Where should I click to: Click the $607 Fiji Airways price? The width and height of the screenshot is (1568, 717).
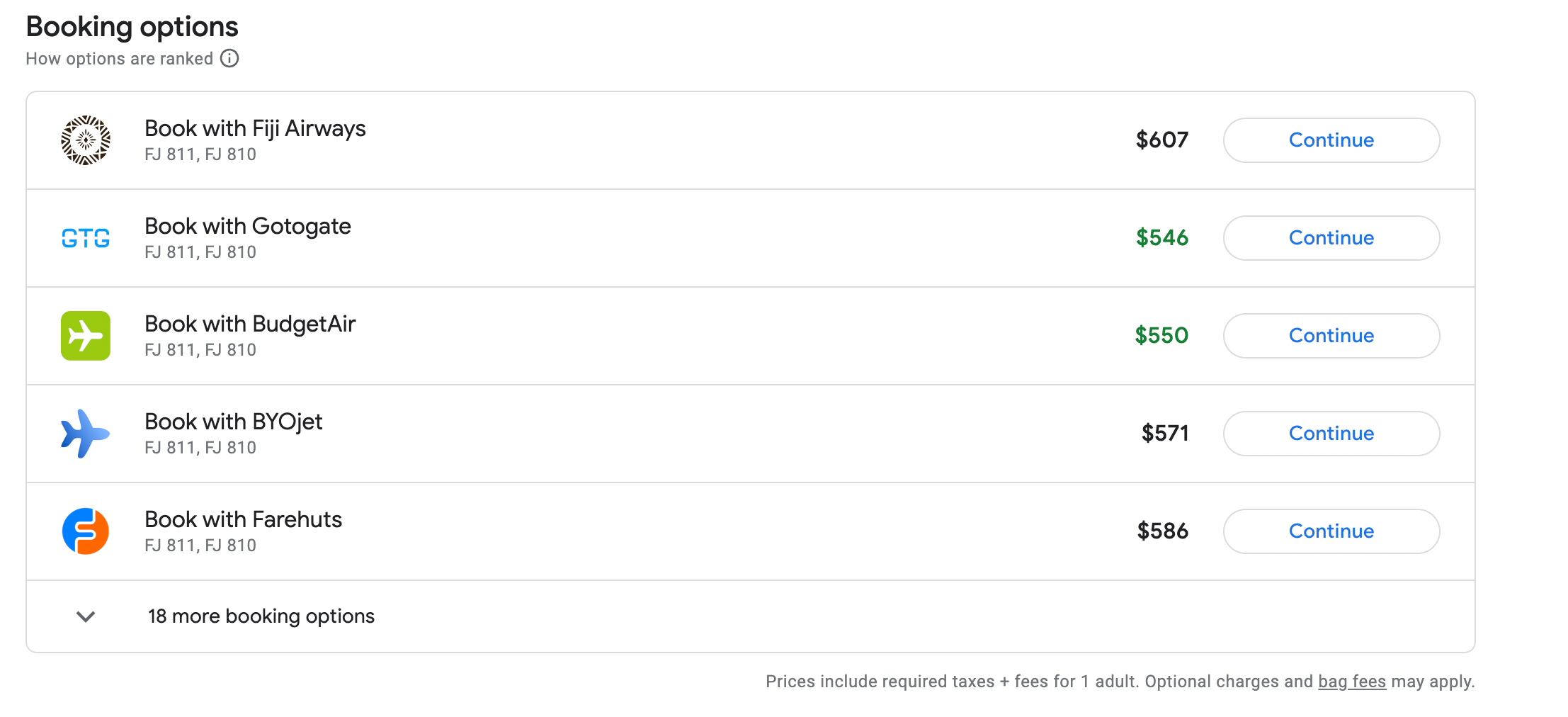[x=1161, y=140]
